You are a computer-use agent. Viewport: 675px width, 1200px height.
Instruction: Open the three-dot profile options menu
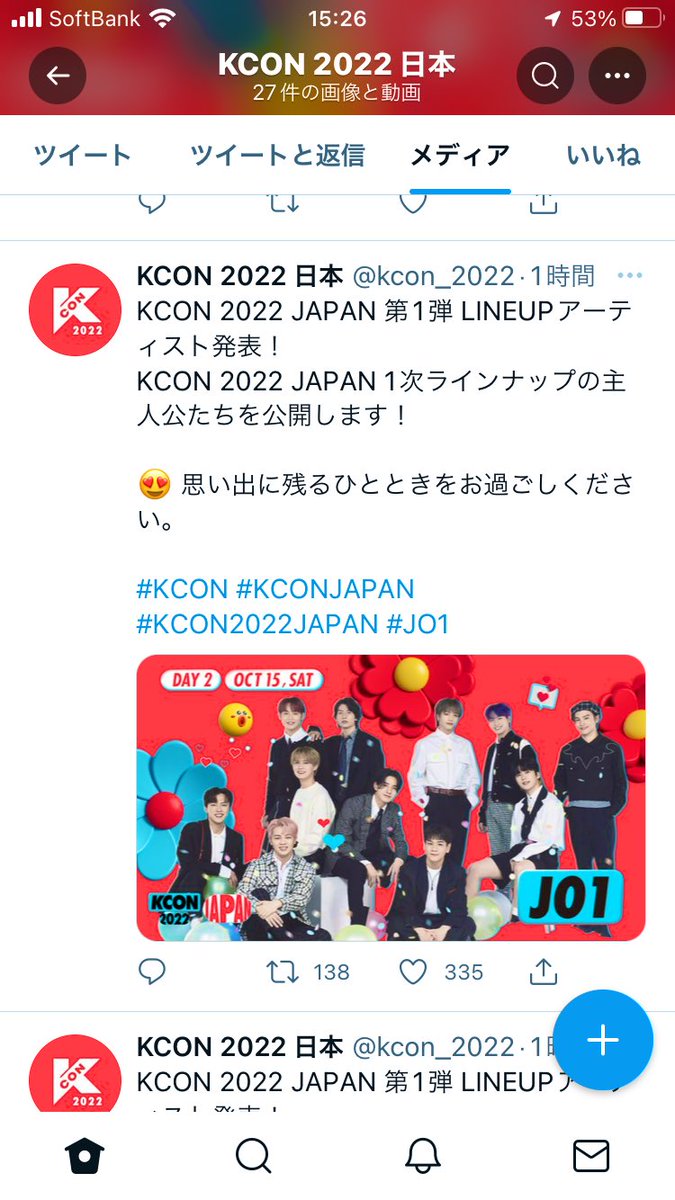(x=617, y=76)
